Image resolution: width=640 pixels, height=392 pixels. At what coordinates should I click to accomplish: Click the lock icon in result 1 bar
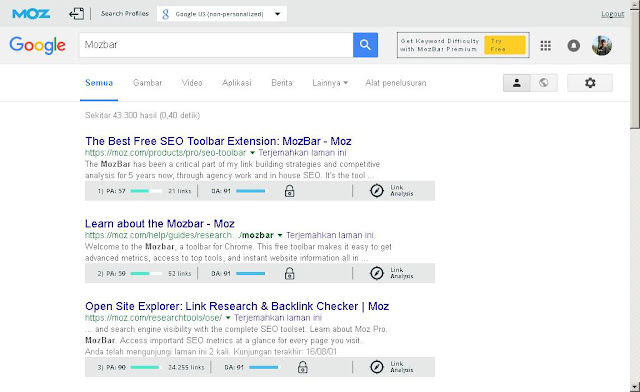[x=289, y=191]
